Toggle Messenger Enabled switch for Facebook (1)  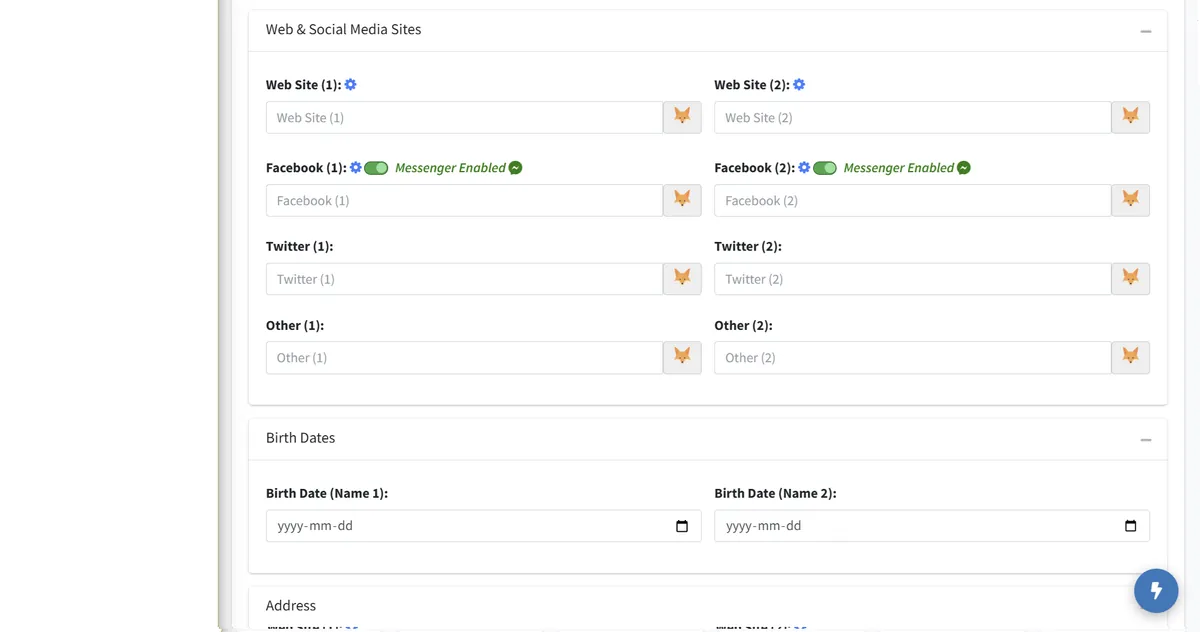point(376,168)
